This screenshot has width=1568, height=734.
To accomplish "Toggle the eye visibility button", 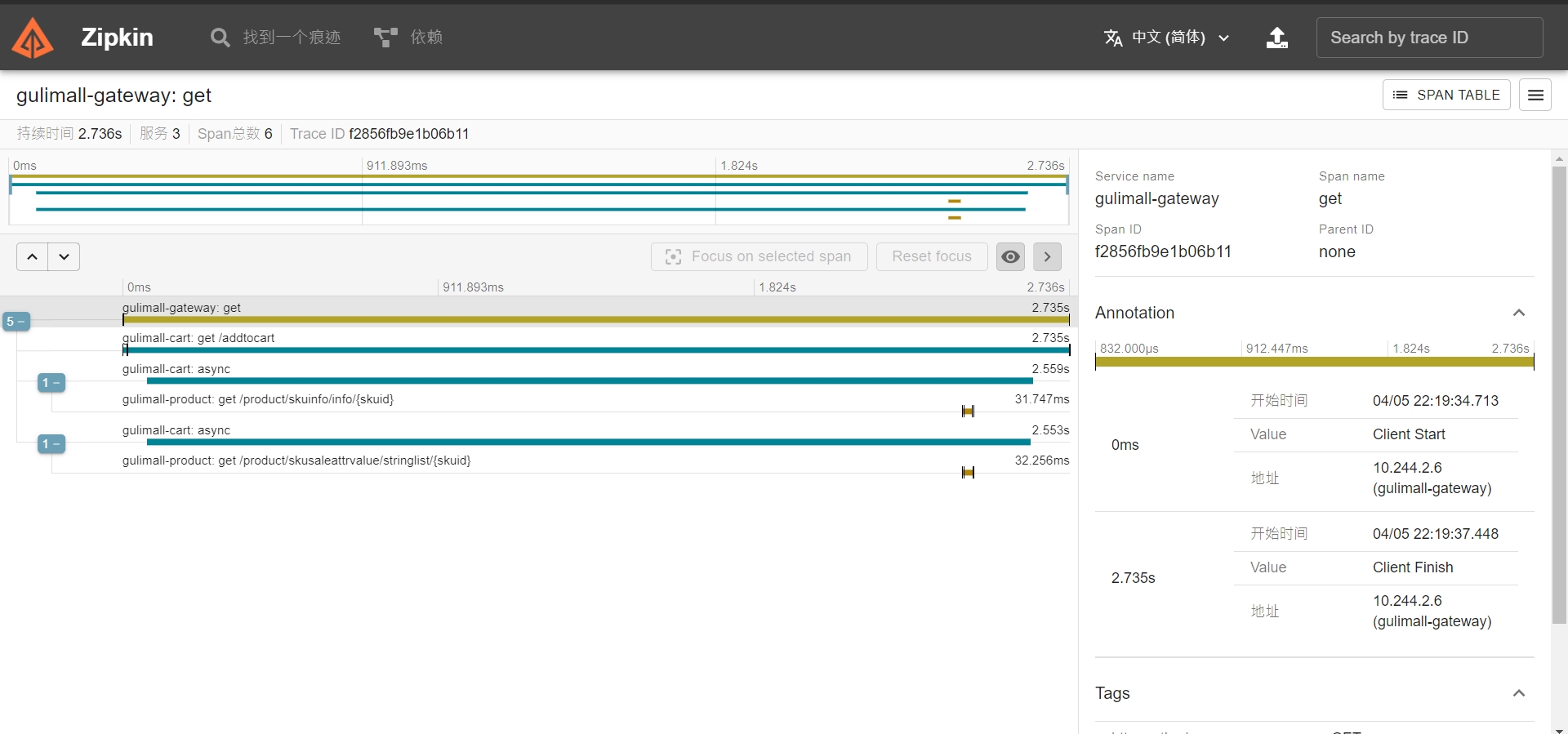I will click(1010, 256).
